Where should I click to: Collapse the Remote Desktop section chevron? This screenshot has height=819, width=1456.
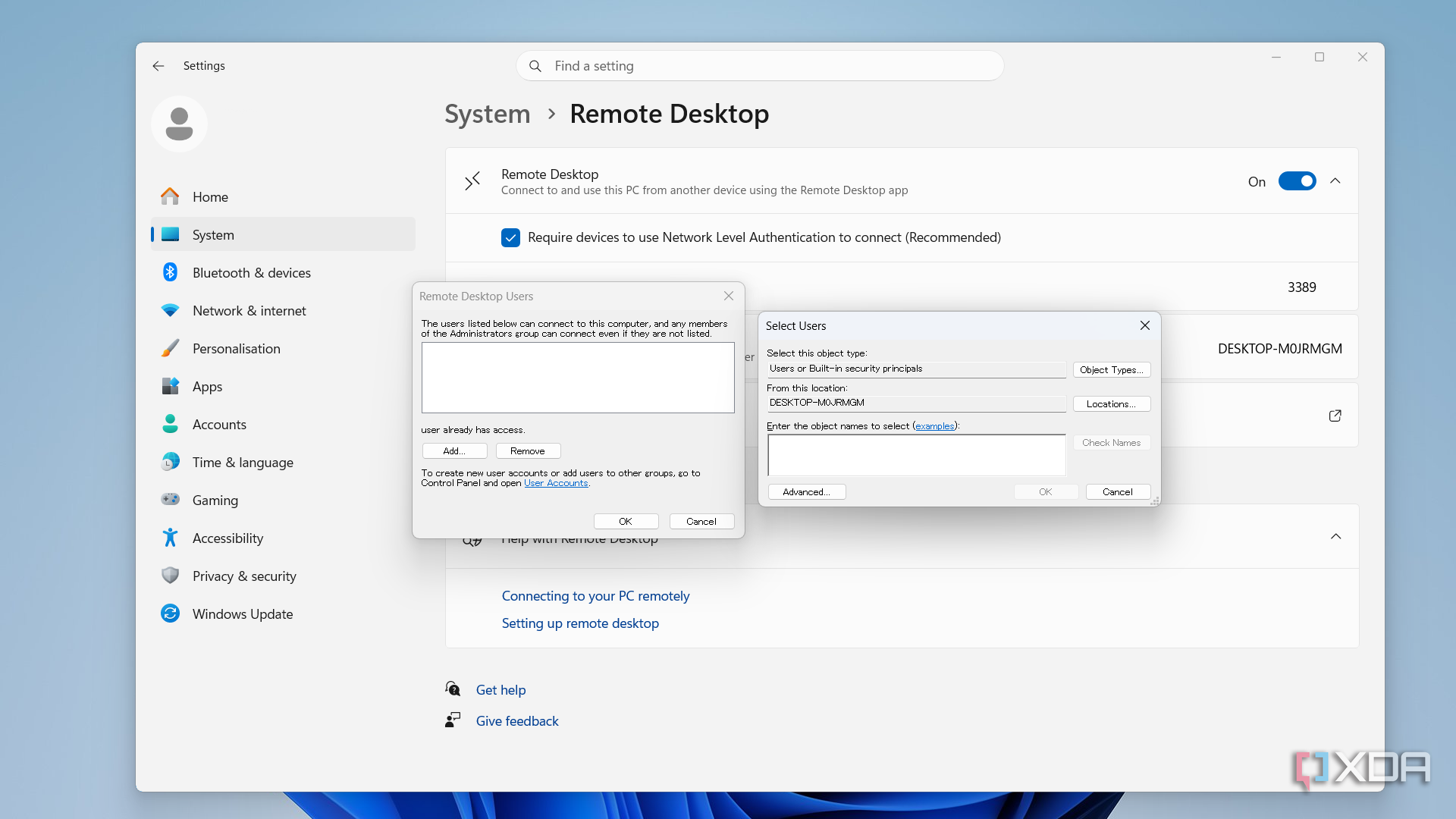coord(1335,181)
